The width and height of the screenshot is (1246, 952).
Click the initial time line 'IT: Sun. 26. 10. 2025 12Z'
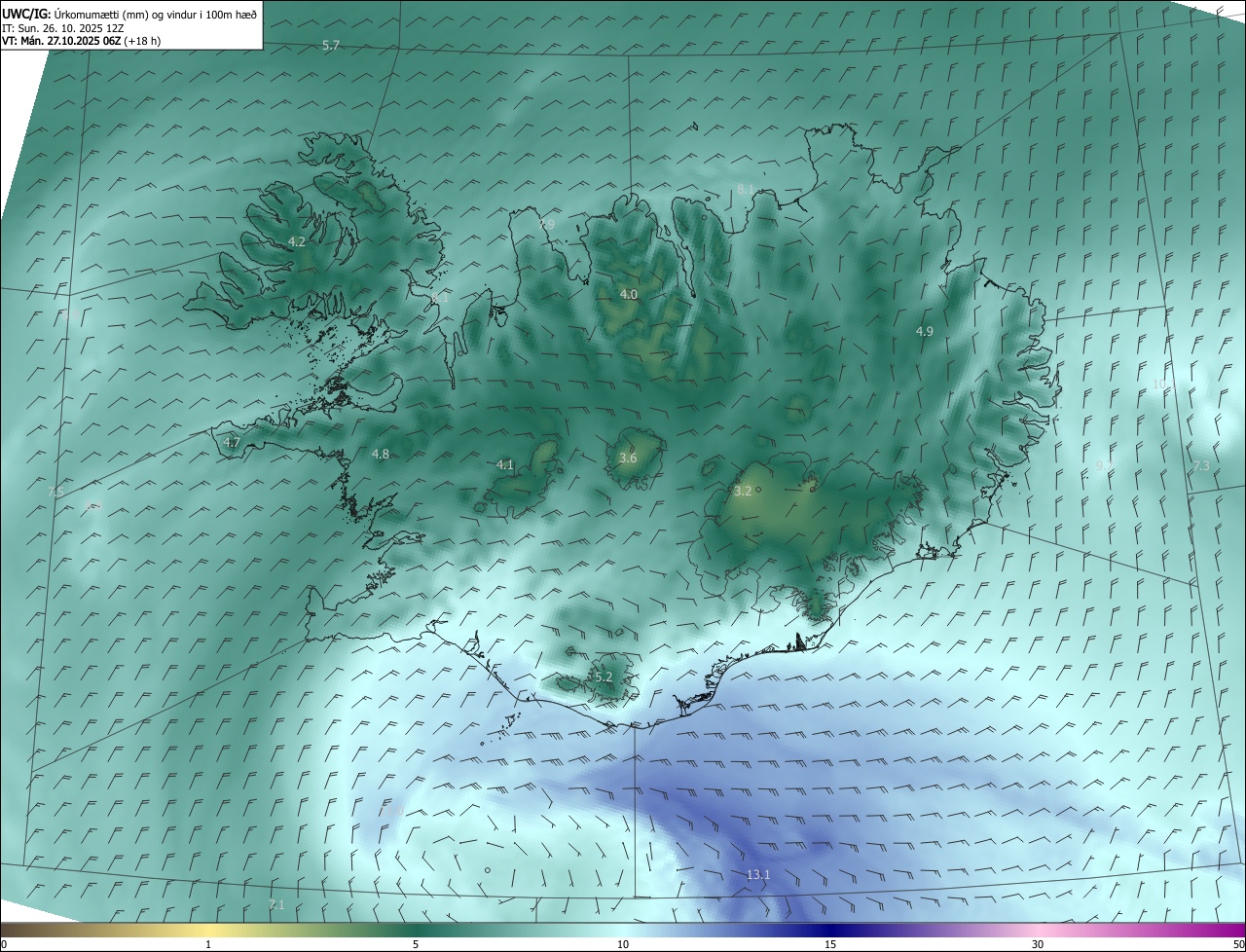pyautogui.click(x=64, y=27)
